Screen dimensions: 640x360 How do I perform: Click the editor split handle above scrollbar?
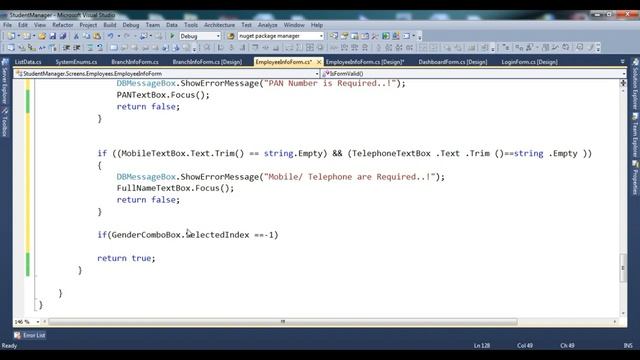[623, 83]
